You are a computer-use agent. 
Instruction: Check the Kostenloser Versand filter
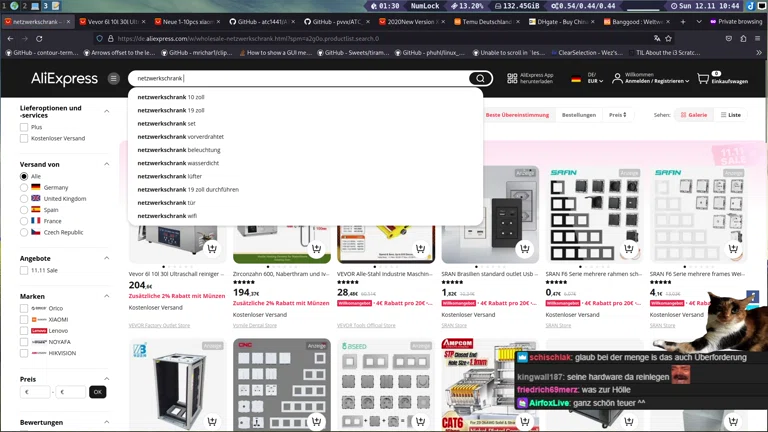[x=24, y=138]
